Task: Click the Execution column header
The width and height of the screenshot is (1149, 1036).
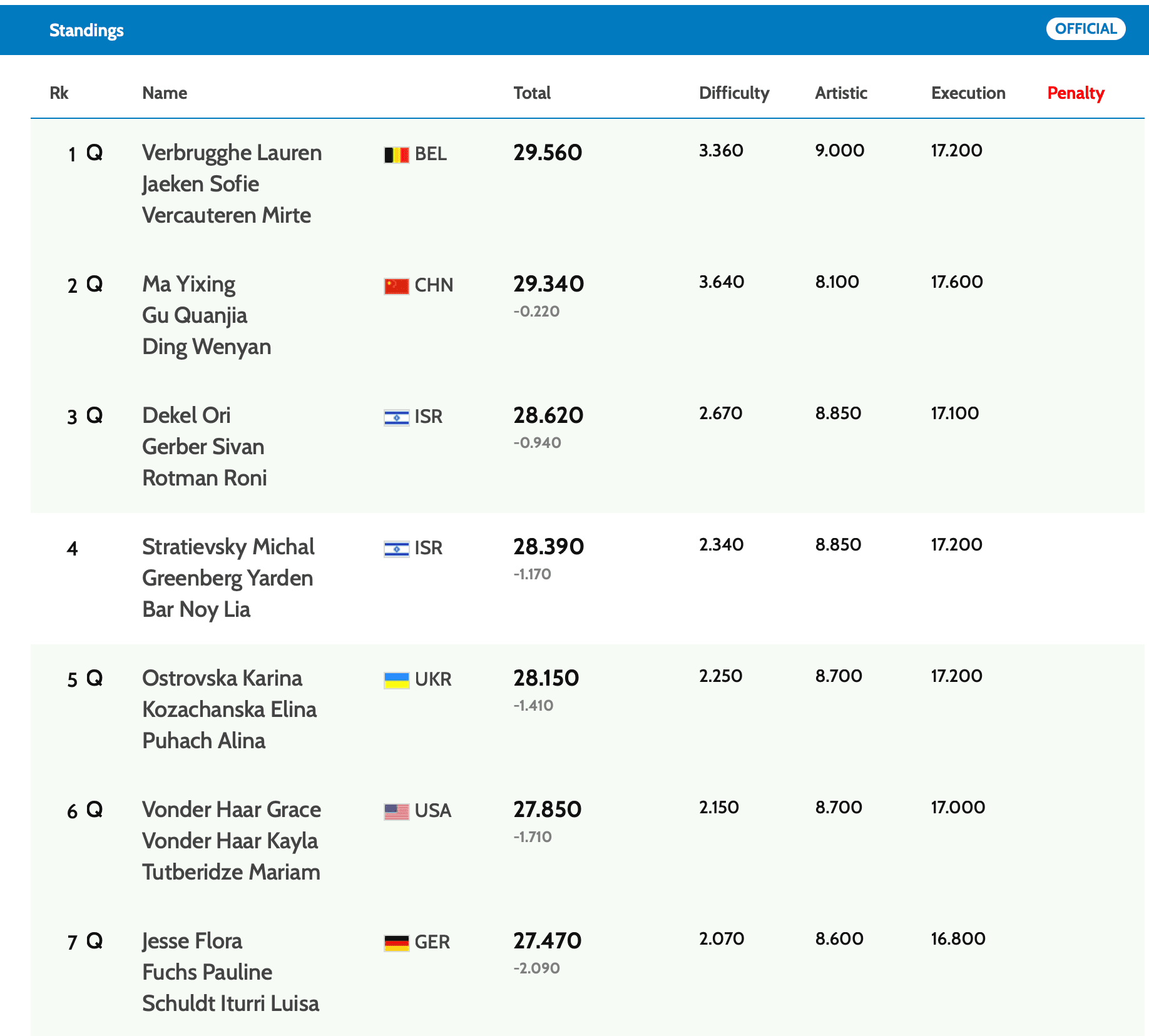Action: 968,93
